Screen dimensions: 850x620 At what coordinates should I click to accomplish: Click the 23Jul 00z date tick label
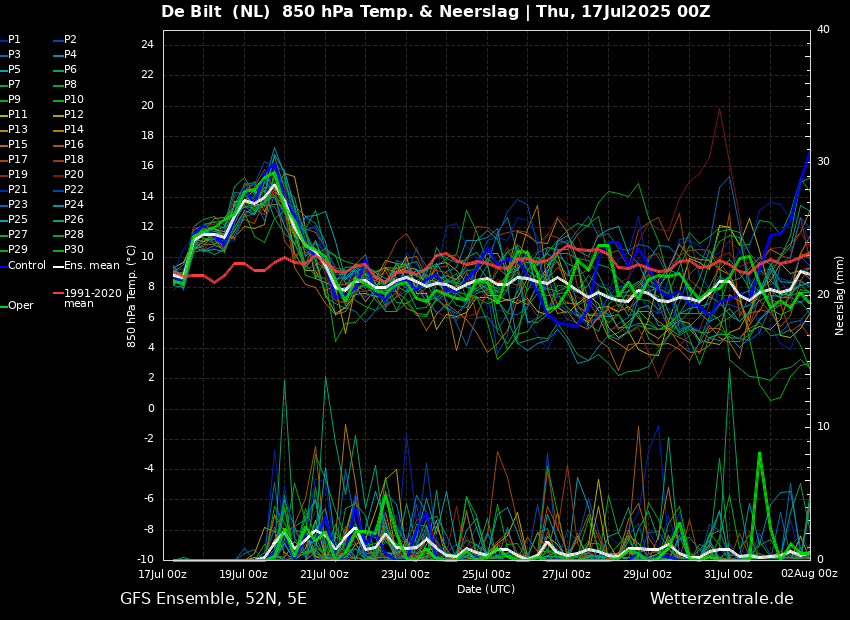405,574
